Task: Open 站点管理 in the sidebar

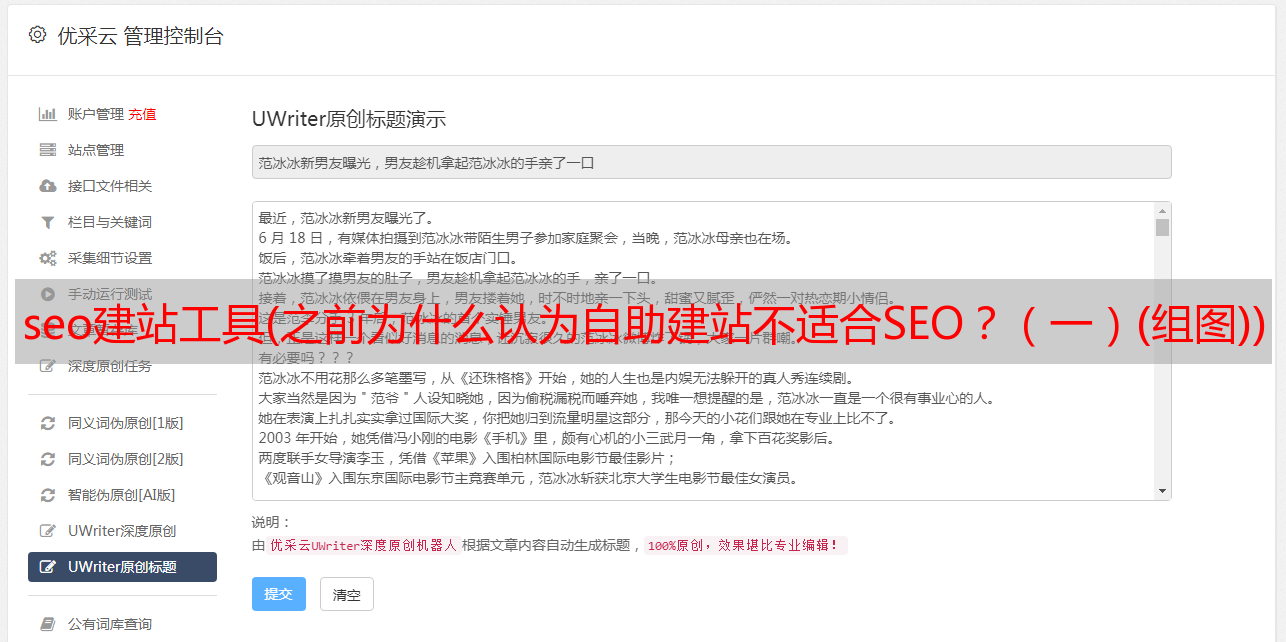Action: 96,150
